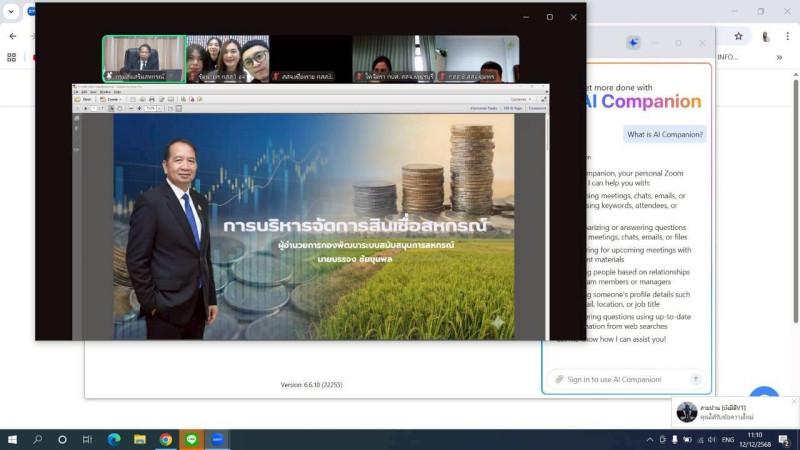The height and width of the screenshot is (450, 800).
Task: Open Google Chrome from the taskbar
Action: [165, 439]
